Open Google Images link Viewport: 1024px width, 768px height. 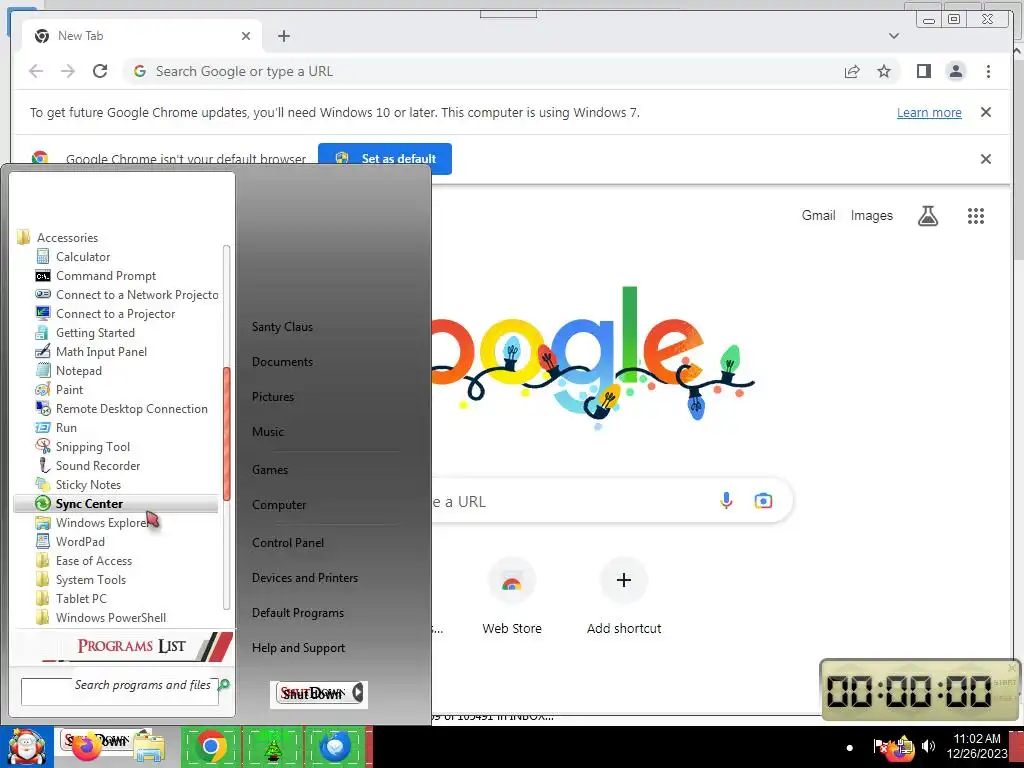pos(871,216)
